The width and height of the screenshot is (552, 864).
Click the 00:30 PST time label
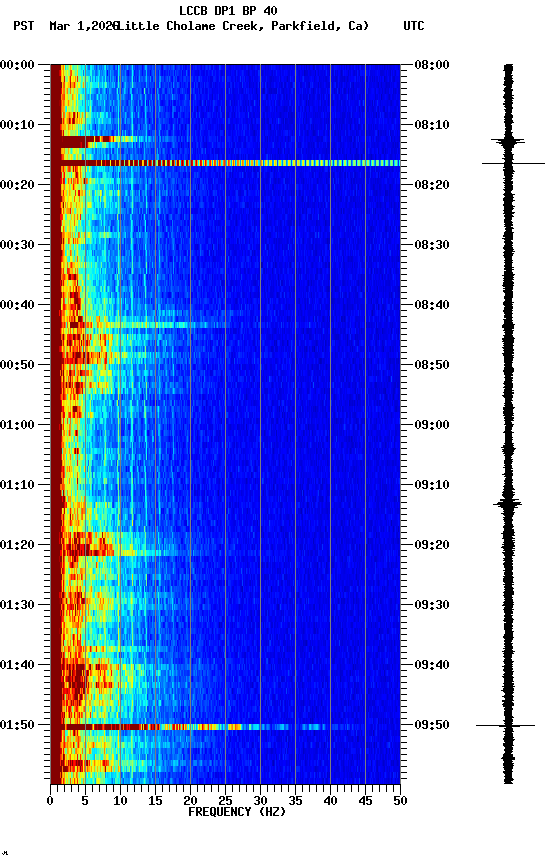17,245
